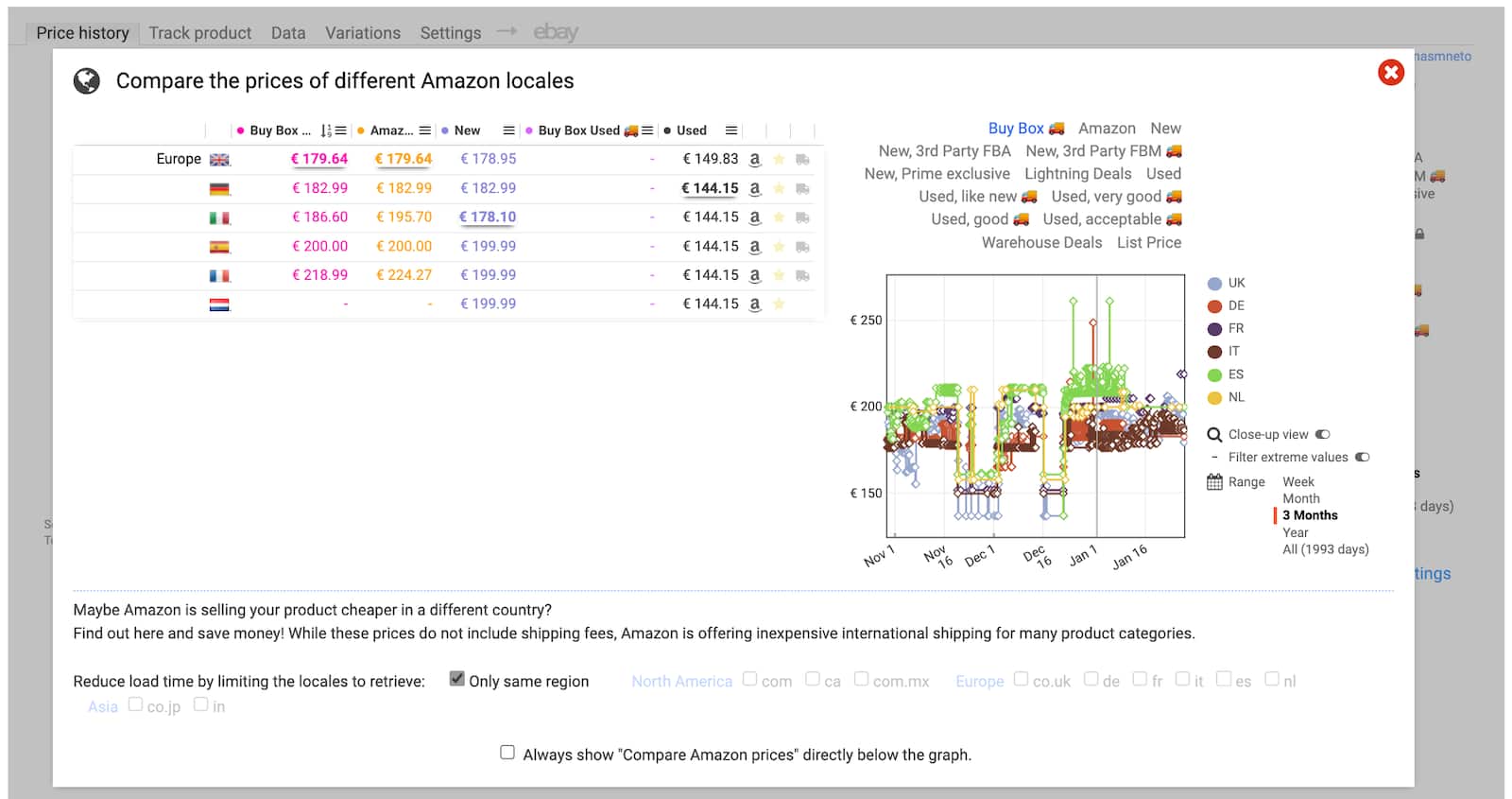
Task: Click the globe icon beside the dialog title
Action: pyautogui.click(x=87, y=81)
